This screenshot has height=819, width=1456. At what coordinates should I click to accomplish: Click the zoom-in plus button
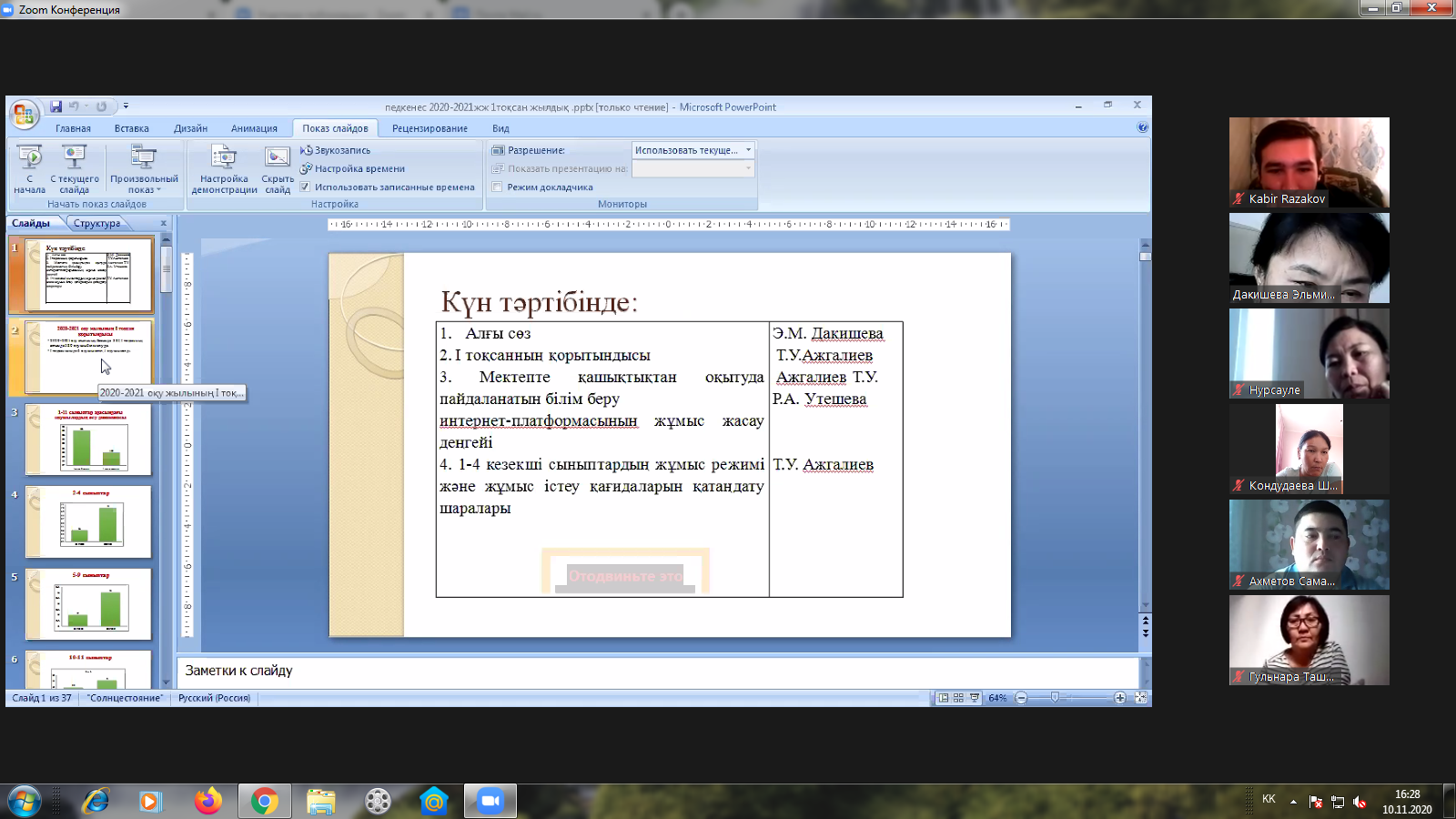[x=1119, y=698]
